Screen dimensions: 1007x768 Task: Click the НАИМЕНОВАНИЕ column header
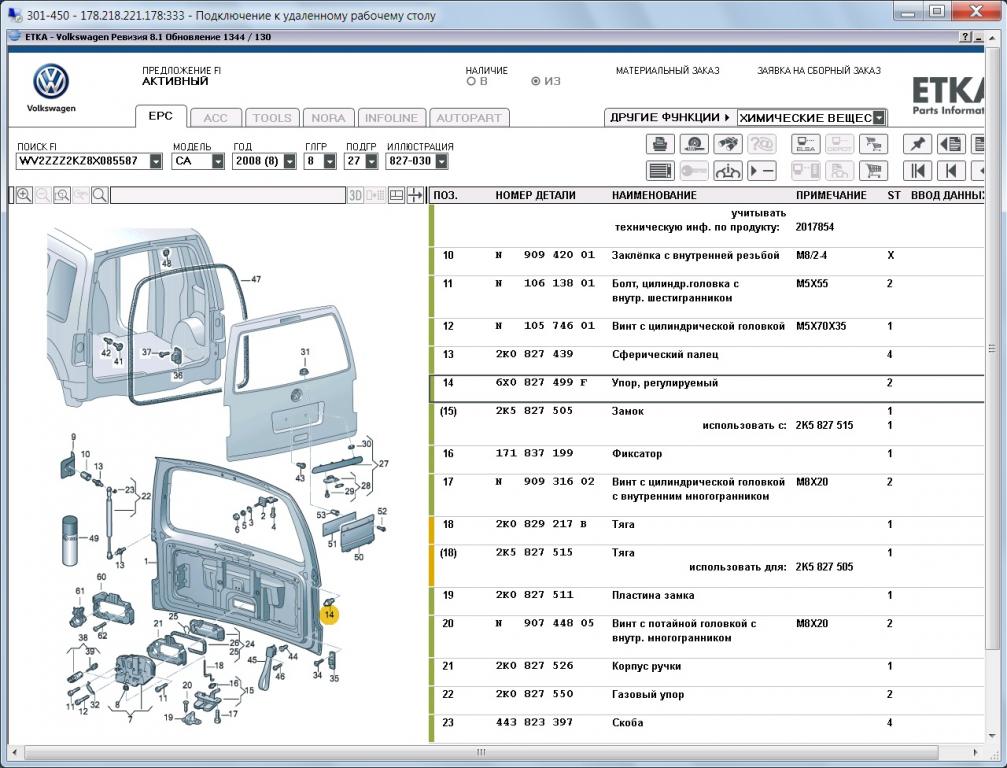[x=654, y=195]
